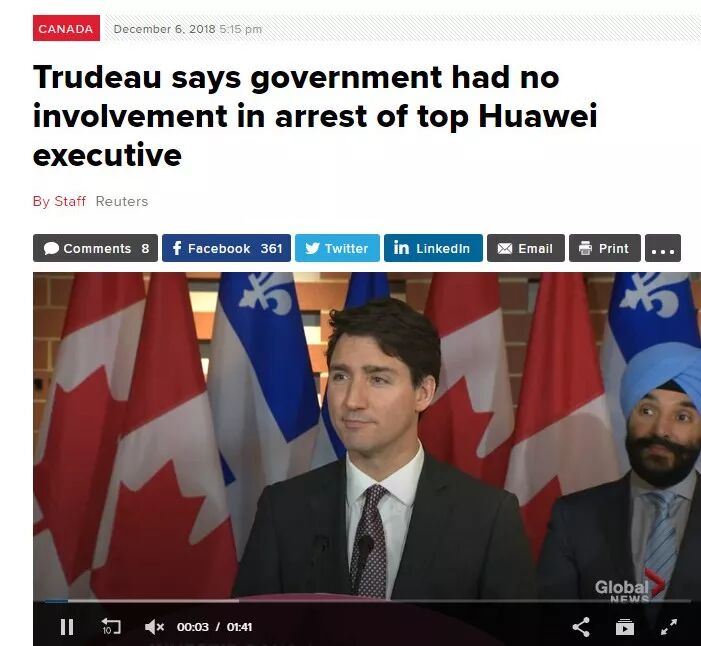Click the video elapsed time display
The height and width of the screenshot is (646, 701).
(x=193, y=627)
